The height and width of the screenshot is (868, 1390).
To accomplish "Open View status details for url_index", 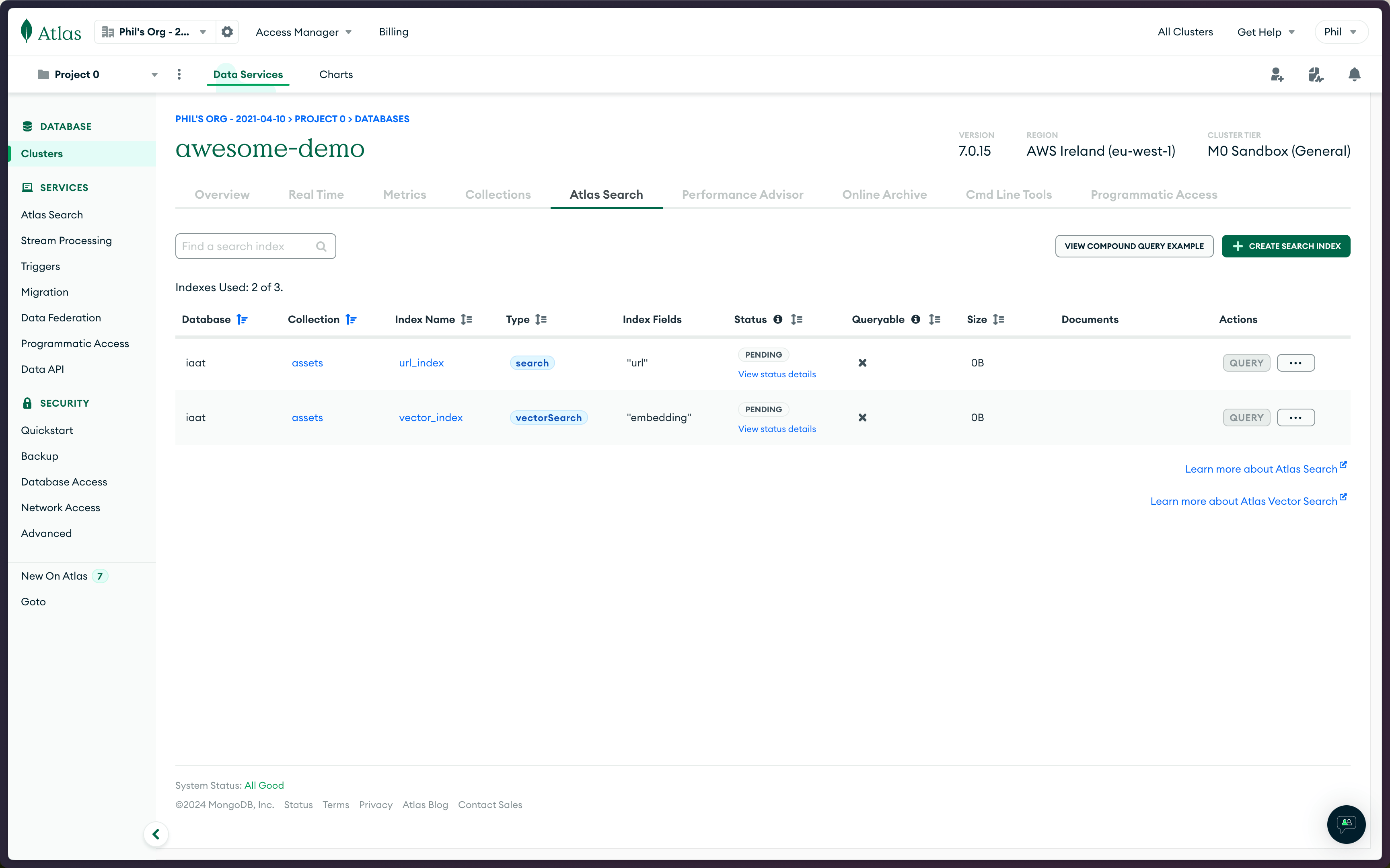I will pyautogui.click(x=777, y=374).
